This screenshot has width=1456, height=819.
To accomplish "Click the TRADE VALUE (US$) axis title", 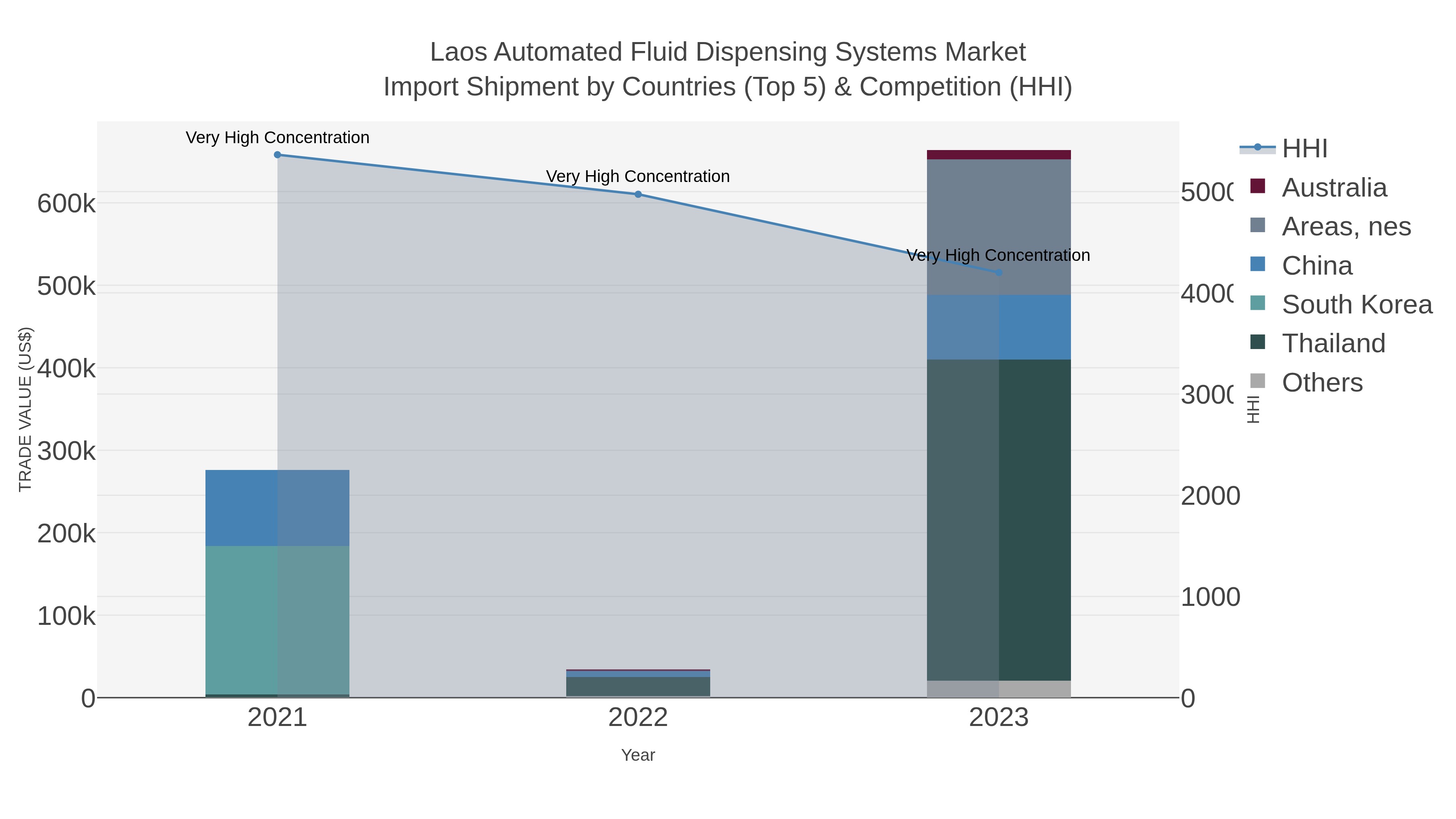I will click(25, 409).
